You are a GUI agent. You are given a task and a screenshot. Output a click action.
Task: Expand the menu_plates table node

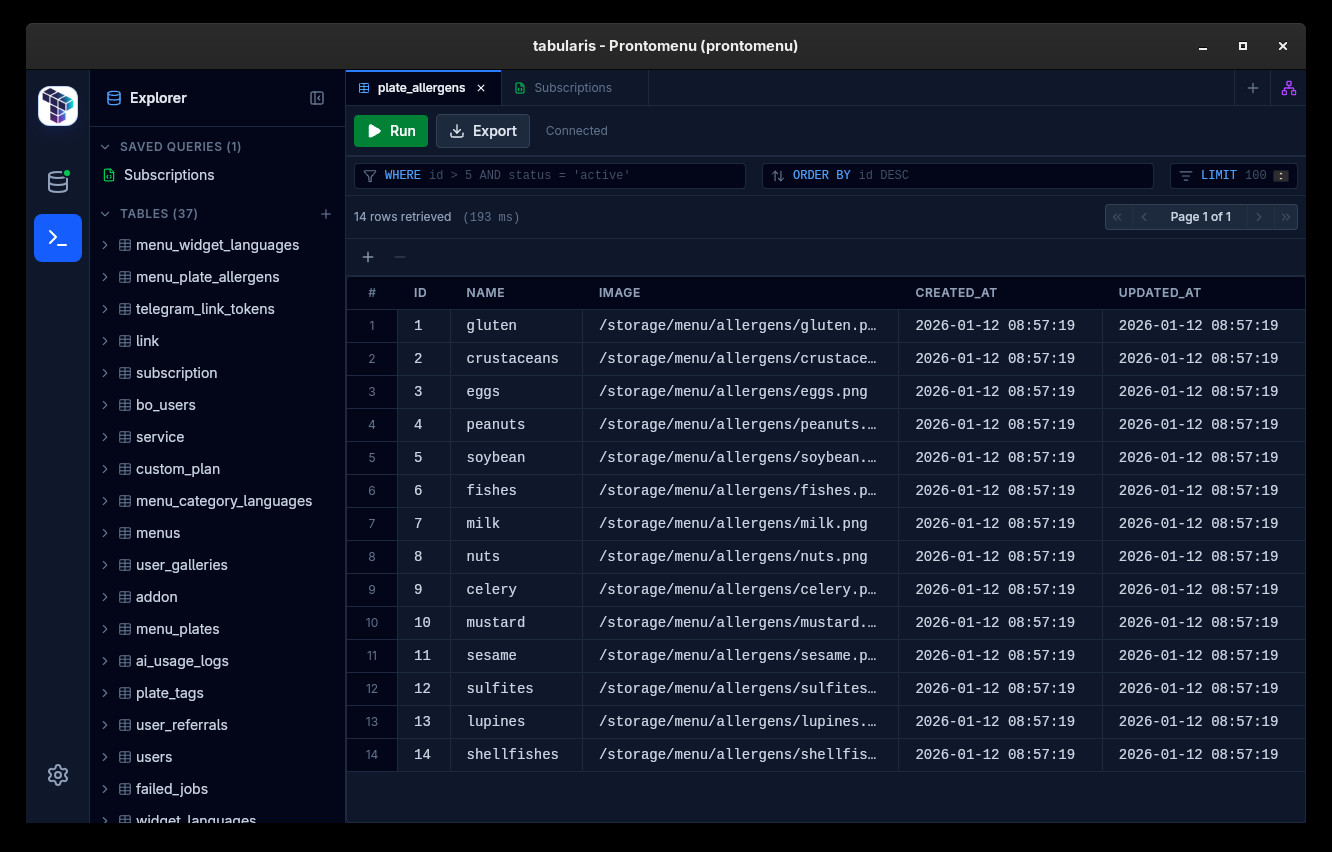105,629
